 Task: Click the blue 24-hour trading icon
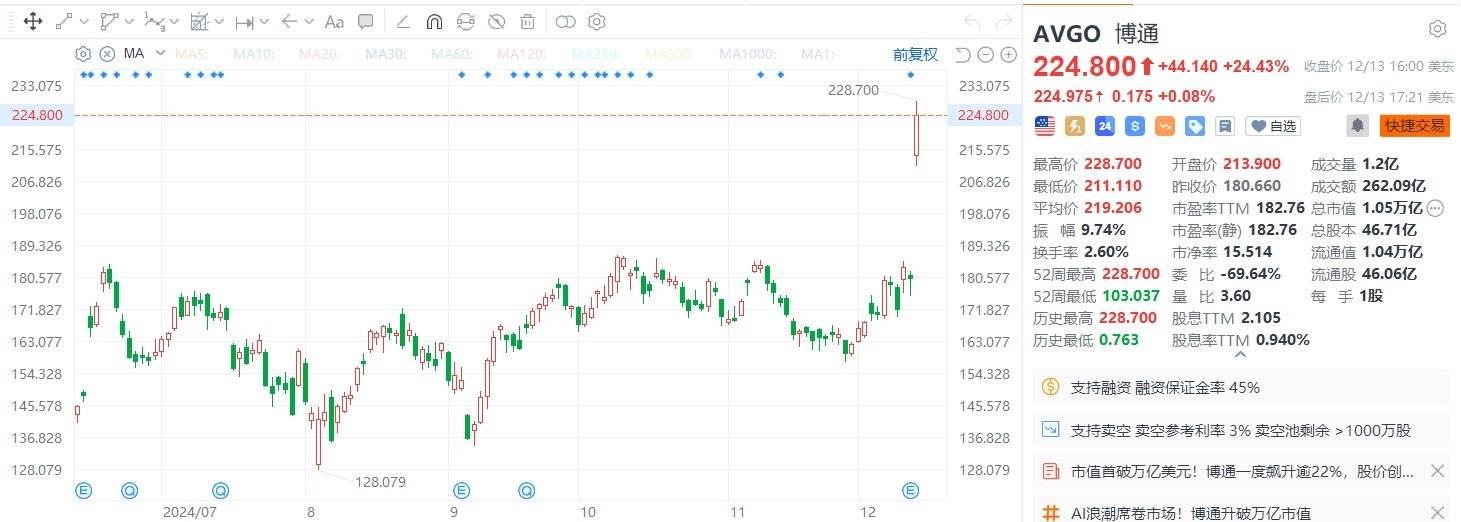click(x=1105, y=126)
